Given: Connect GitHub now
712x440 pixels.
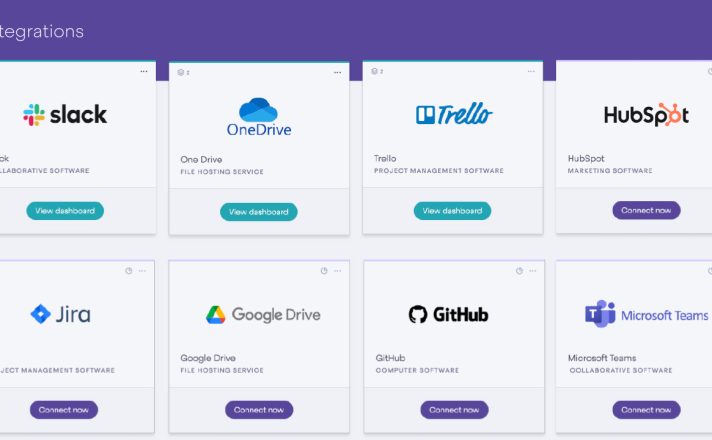Looking at the screenshot, I should click(x=454, y=410).
